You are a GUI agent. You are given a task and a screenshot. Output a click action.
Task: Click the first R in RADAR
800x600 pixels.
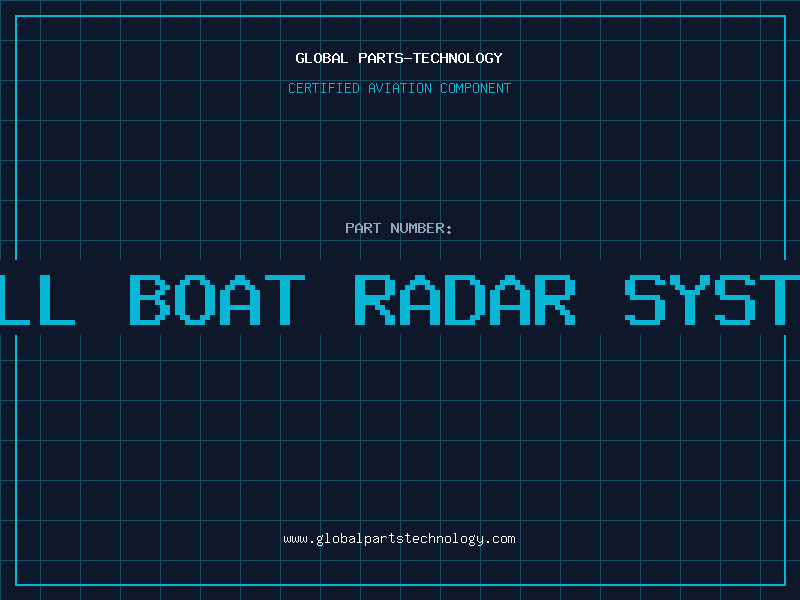(377, 299)
